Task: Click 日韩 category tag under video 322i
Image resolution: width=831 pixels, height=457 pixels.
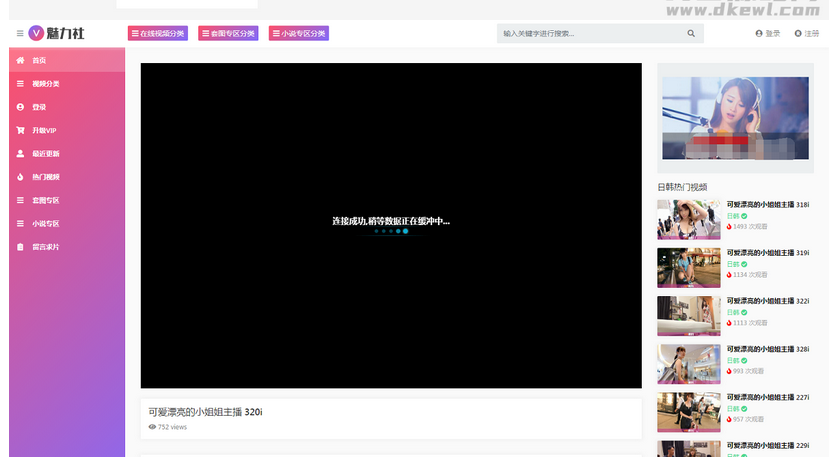Action: [x=733, y=313]
